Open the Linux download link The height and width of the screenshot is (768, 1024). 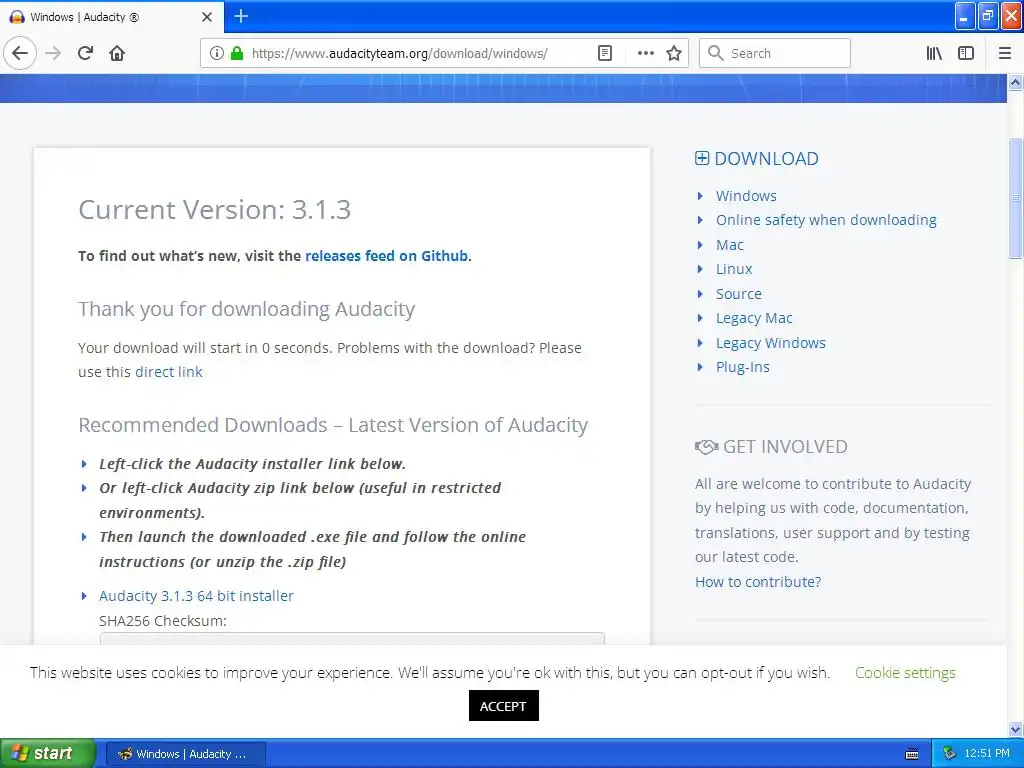click(x=734, y=269)
